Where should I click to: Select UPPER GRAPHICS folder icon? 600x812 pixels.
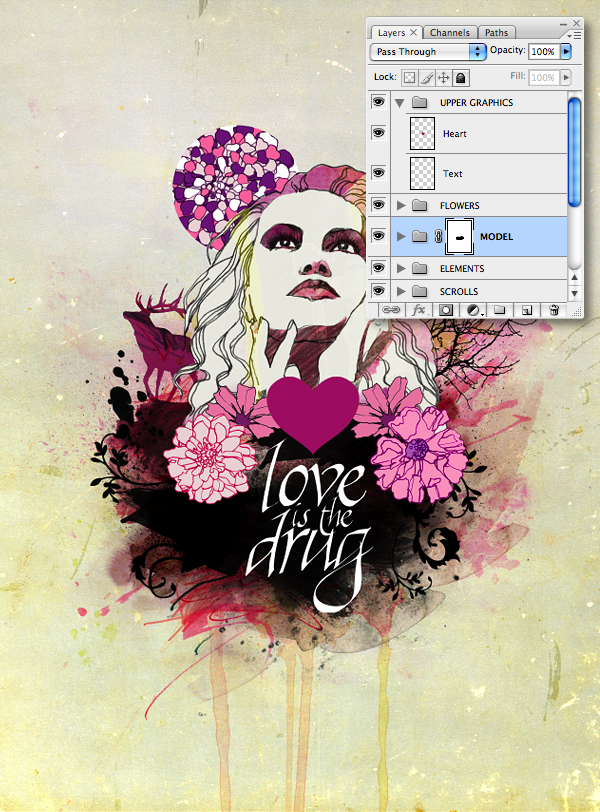419,103
